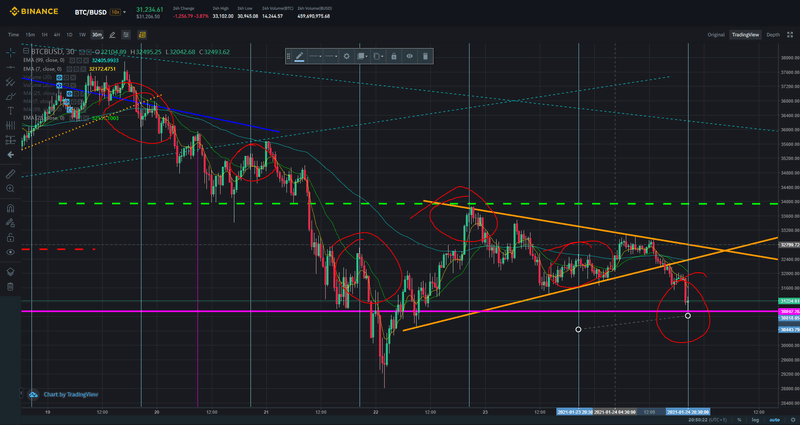Open the technical indicators icon
This screenshot has height=425, width=800.
126,35
